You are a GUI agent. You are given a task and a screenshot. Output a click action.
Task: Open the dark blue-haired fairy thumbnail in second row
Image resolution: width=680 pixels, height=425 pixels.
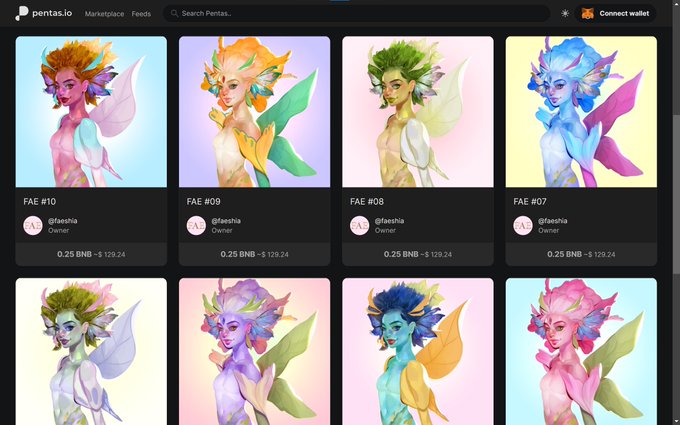(x=418, y=351)
